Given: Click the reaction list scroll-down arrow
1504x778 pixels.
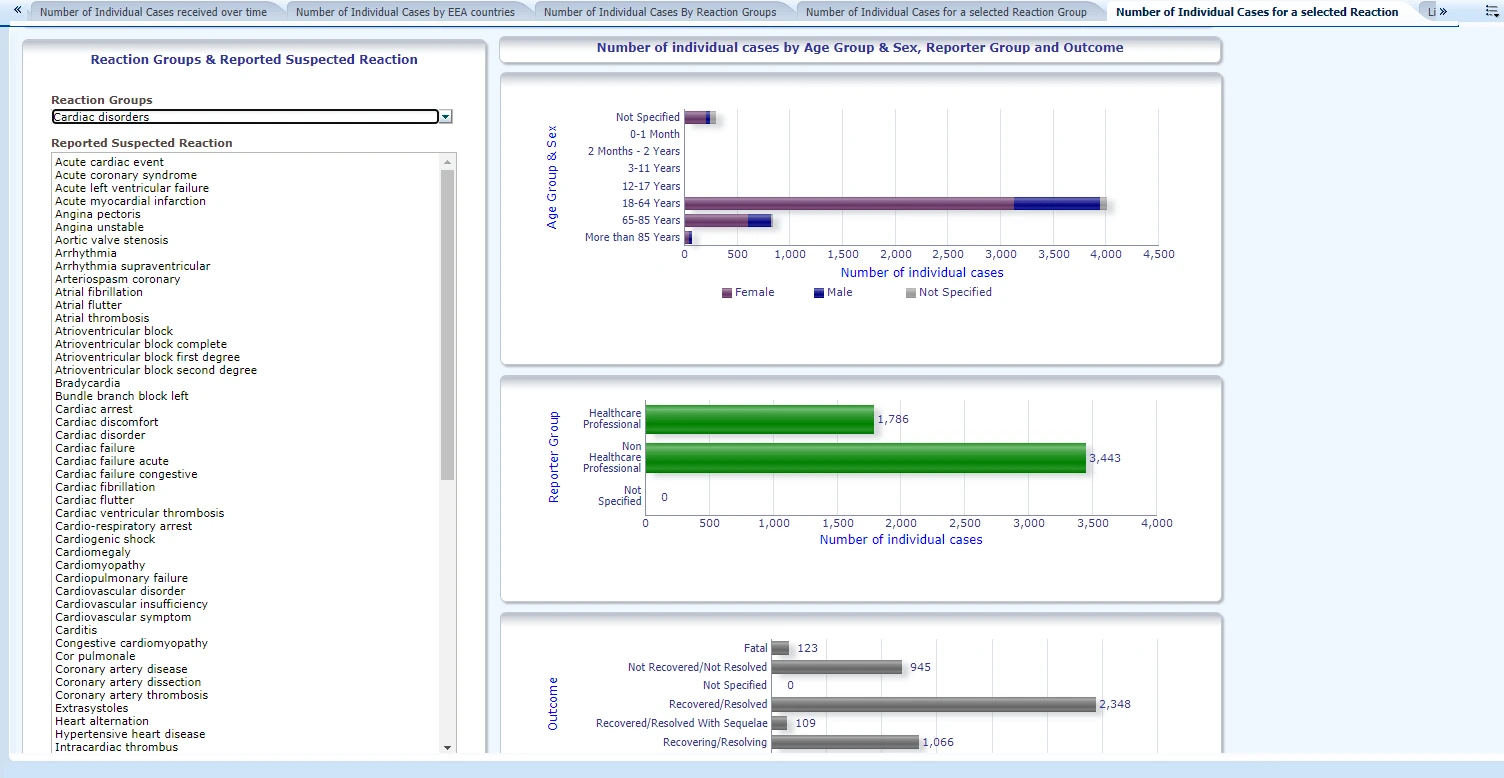Looking at the screenshot, I should pos(447,747).
